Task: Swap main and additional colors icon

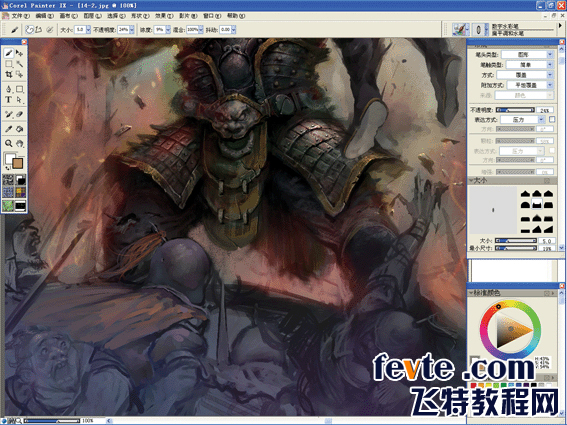Action: pyautogui.click(x=7, y=168)
